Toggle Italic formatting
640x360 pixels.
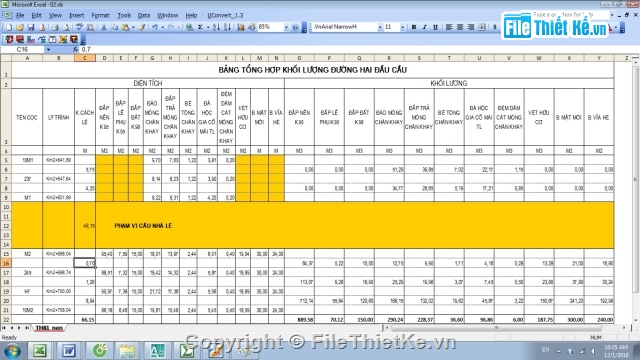click(x=424, y=27)
